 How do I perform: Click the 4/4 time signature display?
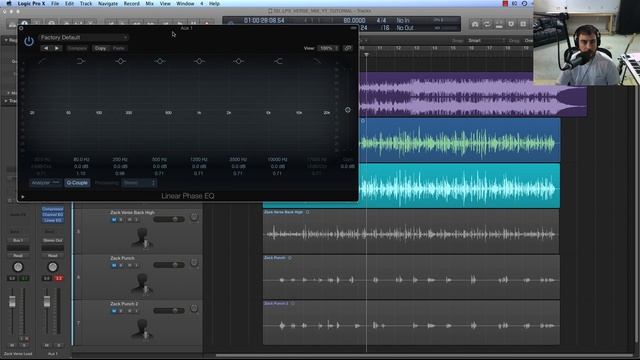pyautogui.click(x=381, y=20)
